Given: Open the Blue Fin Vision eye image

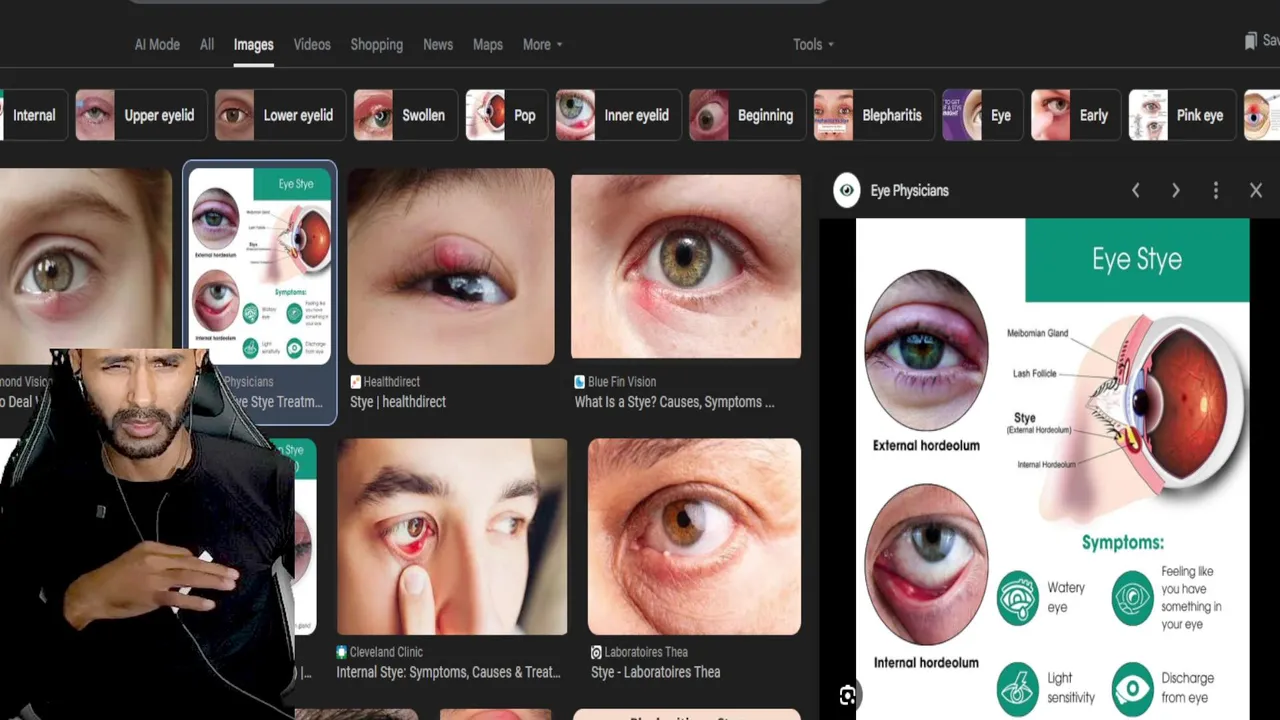Looking at the screenshot, I should coord(686,266).
